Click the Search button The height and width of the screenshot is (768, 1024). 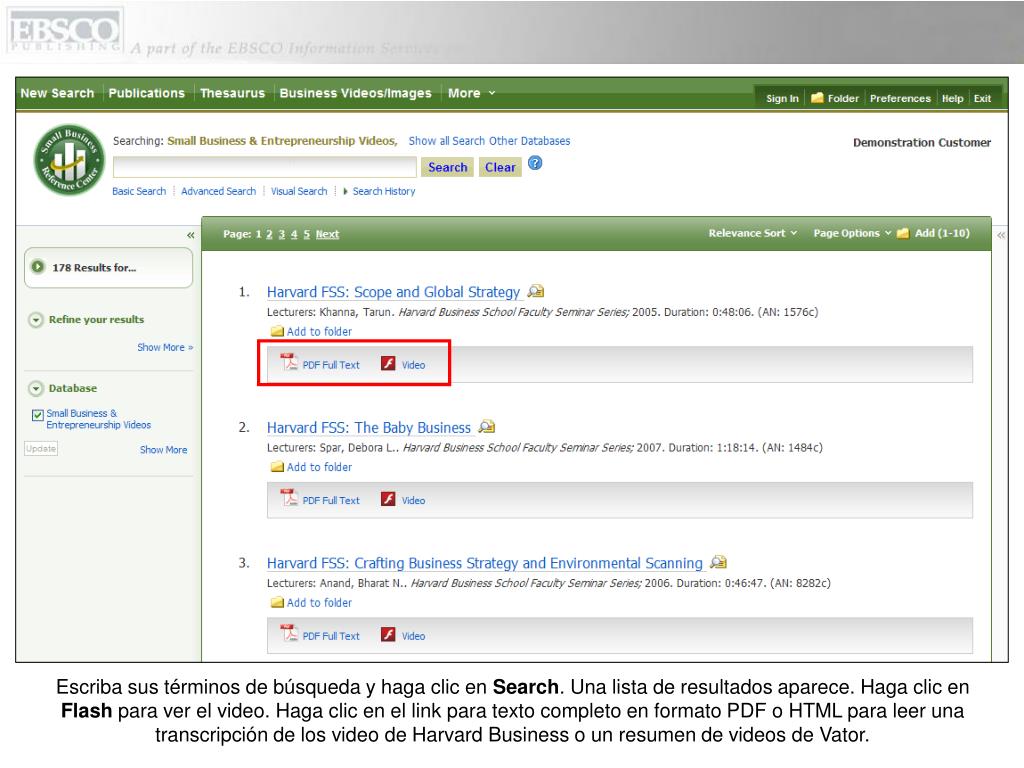click(447, 167)
